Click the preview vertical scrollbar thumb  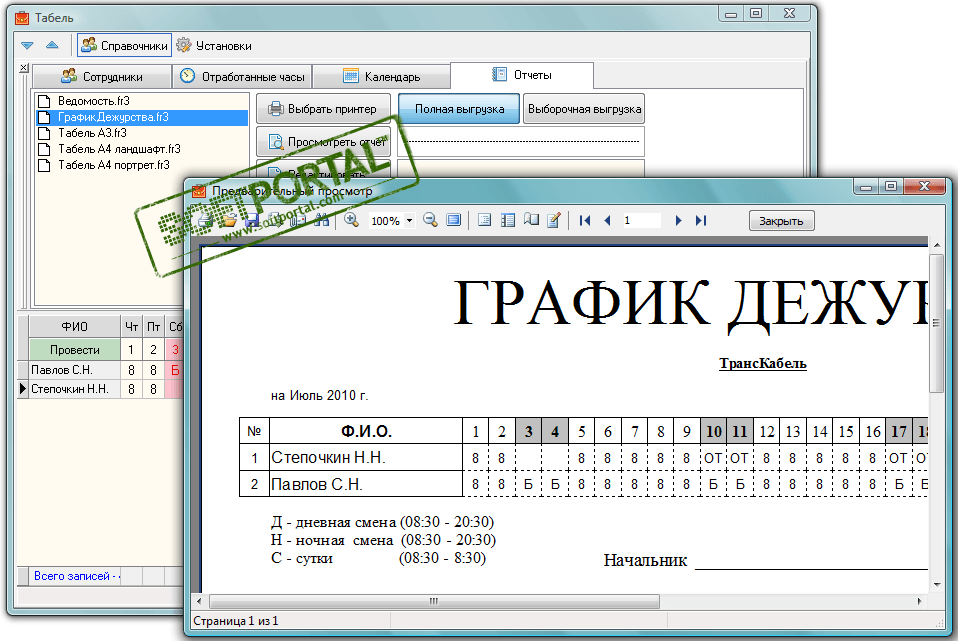936,323
